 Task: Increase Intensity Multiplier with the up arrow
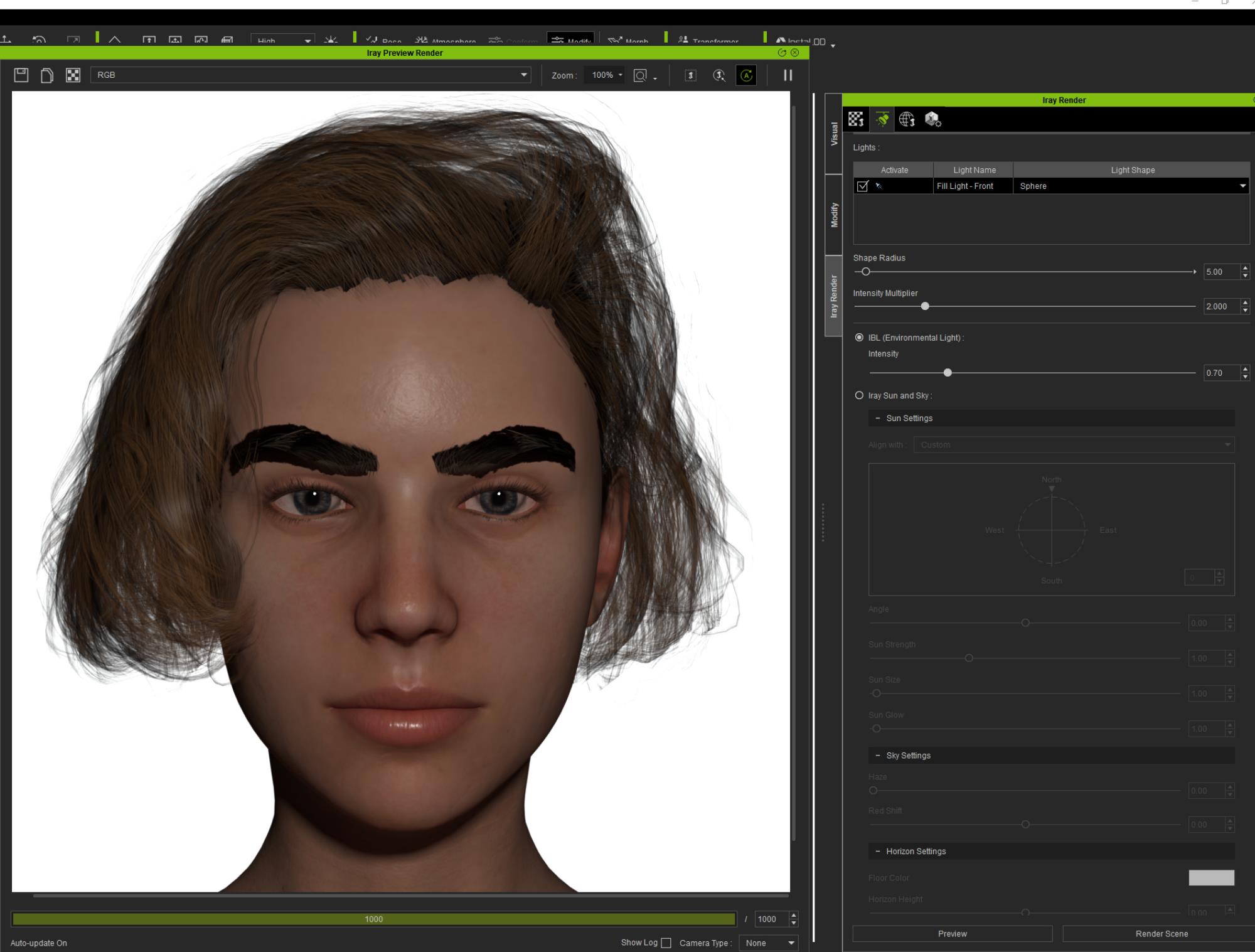(x=1246, y=303)
